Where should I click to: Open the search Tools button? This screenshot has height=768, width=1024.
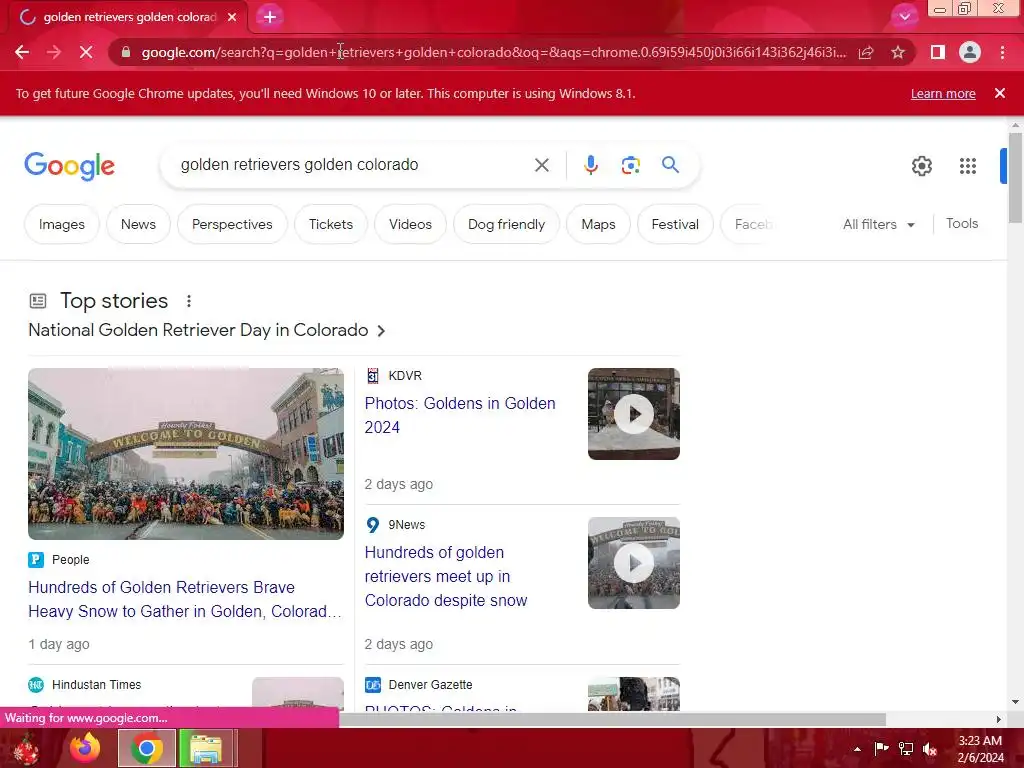pyautogui.click(x=961, y=223)
